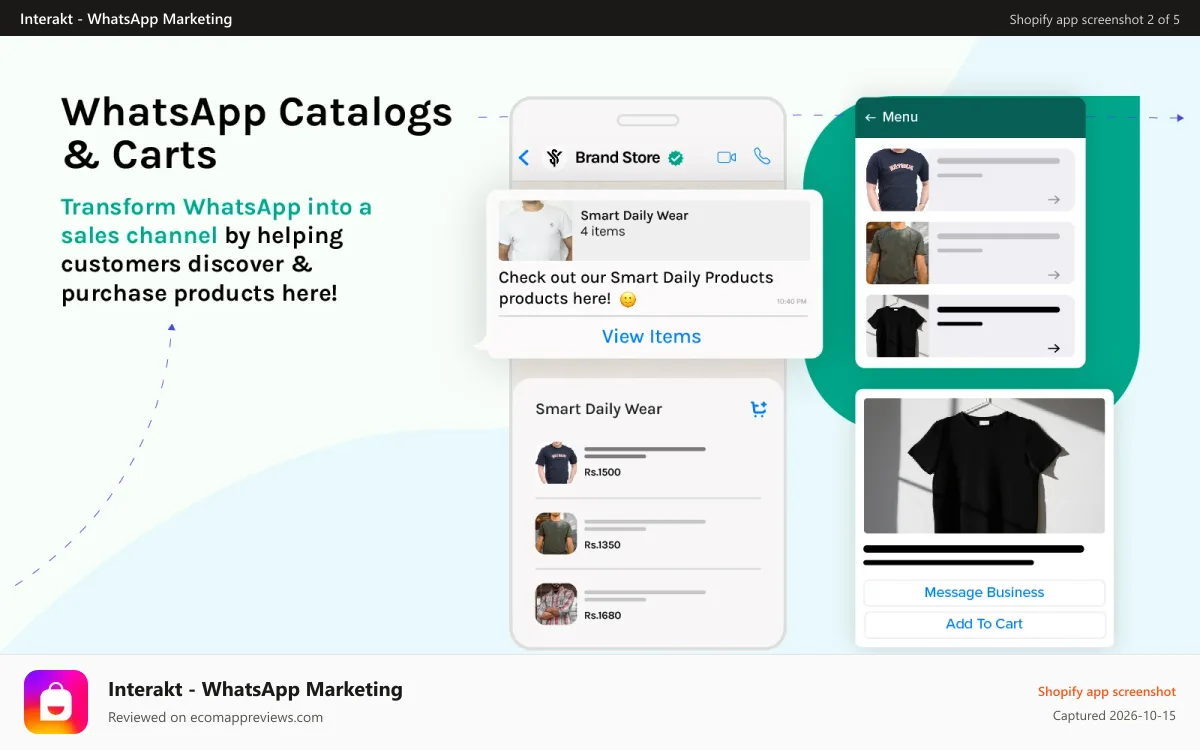Tap the phone call icon in chat header
This screenshot has height=750, width=1200.
point(762,156)
